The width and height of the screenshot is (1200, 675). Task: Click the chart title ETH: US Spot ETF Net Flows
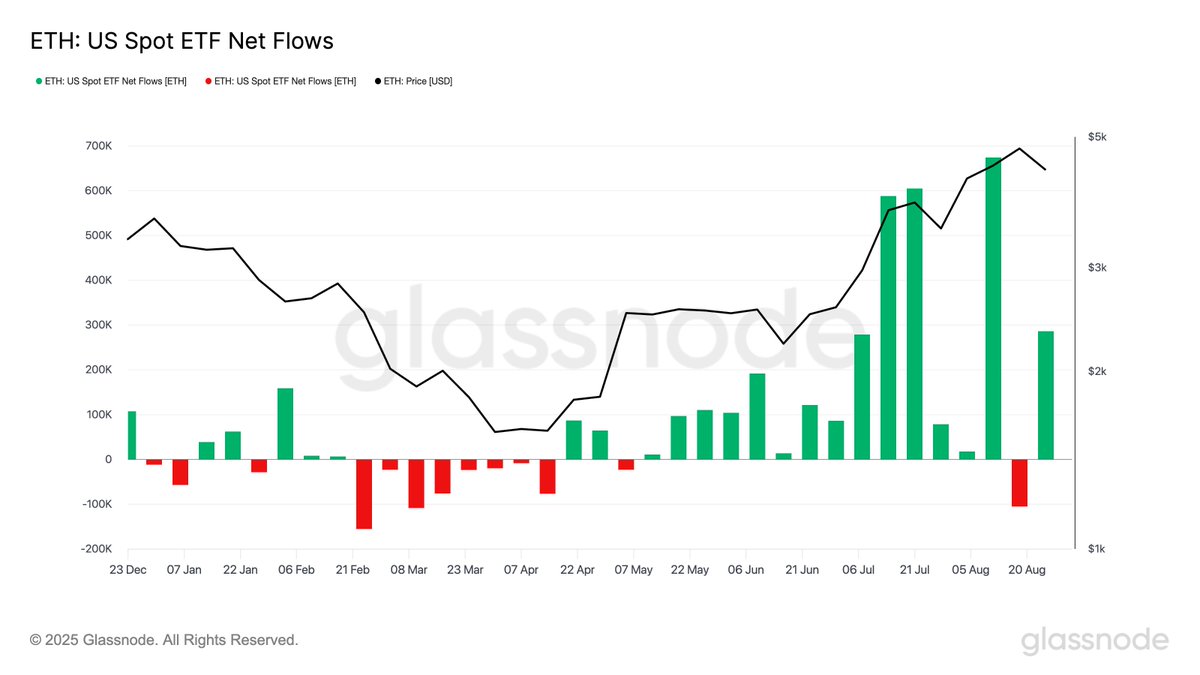[180, 41]
